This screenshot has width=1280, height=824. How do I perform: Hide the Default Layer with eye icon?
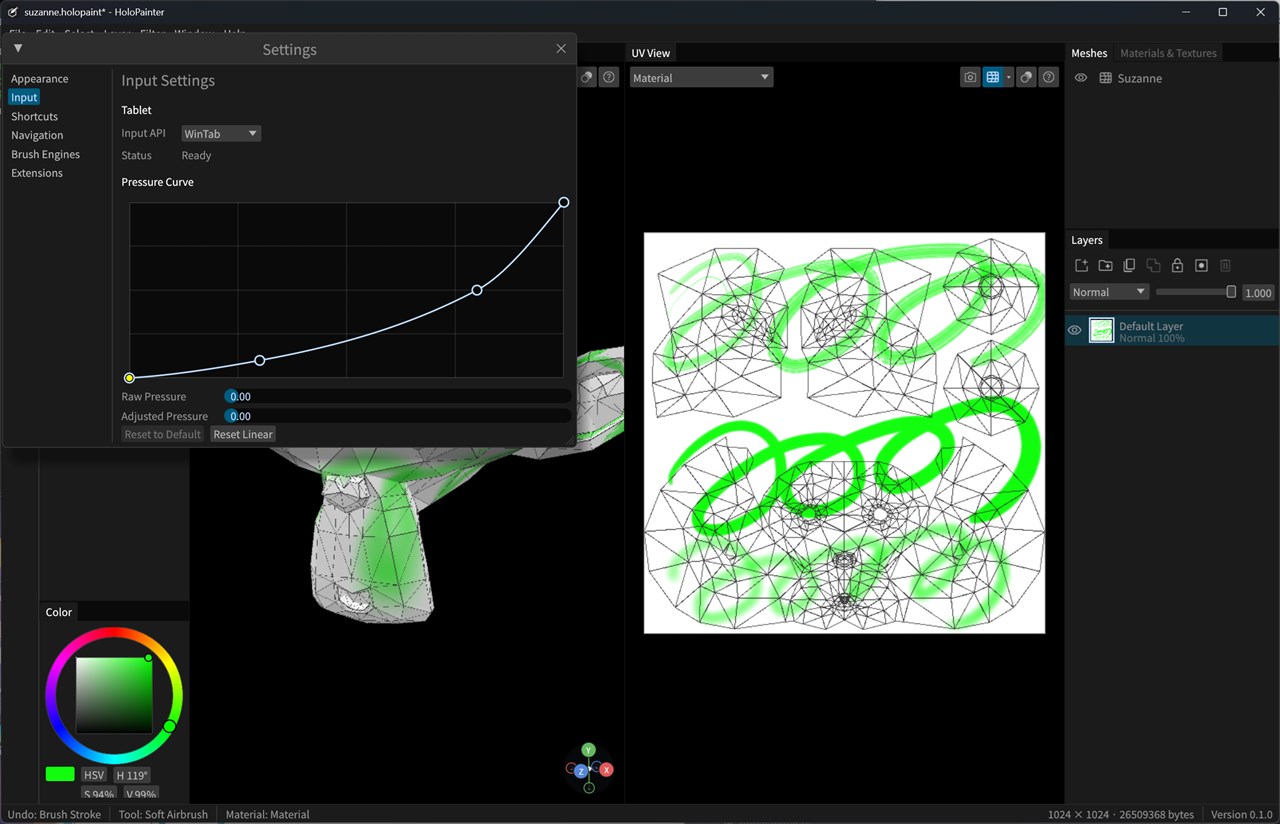click(1075, 331)
